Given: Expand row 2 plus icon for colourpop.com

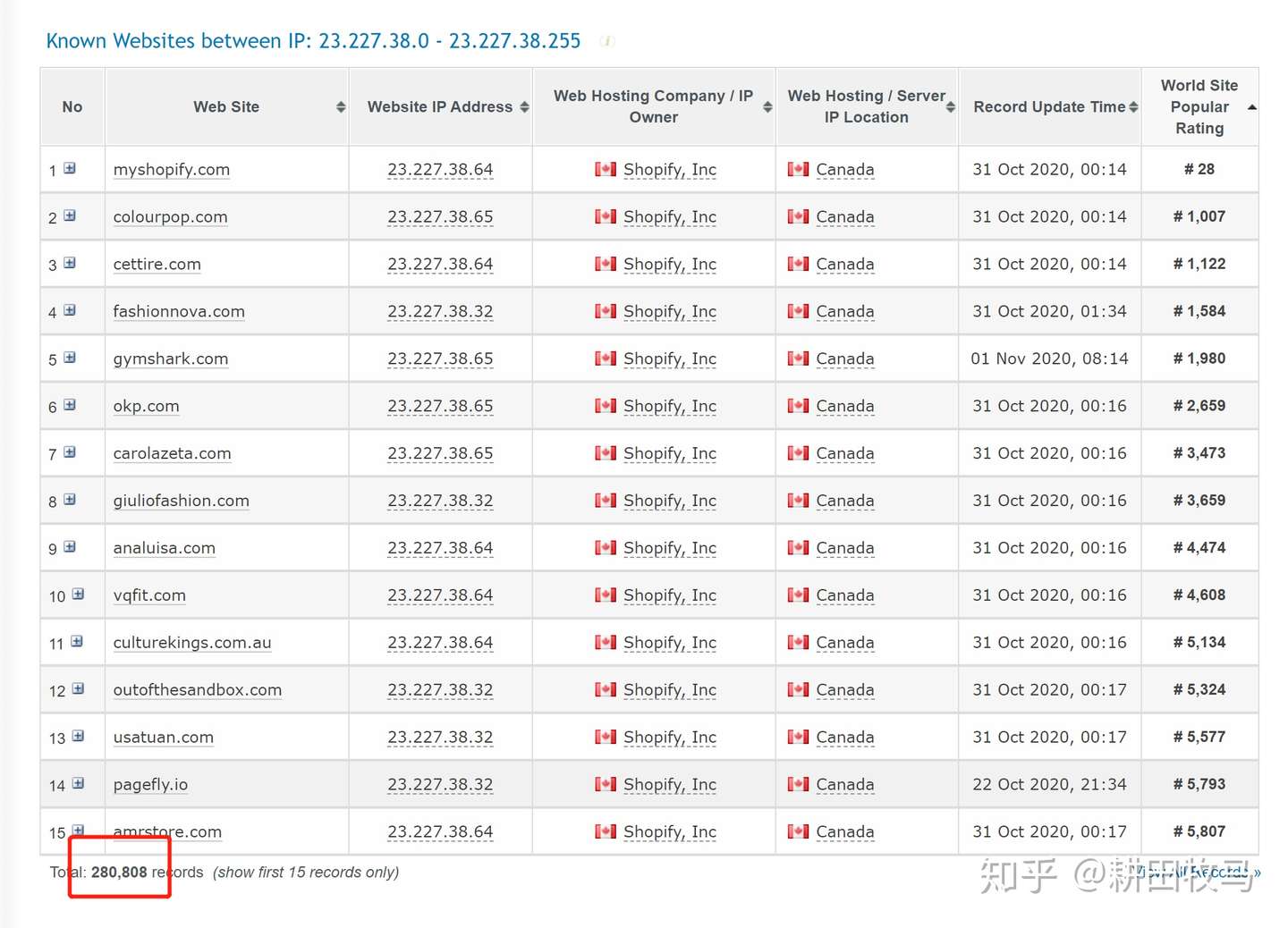Looking at the screenshot, I should [70, 215].
